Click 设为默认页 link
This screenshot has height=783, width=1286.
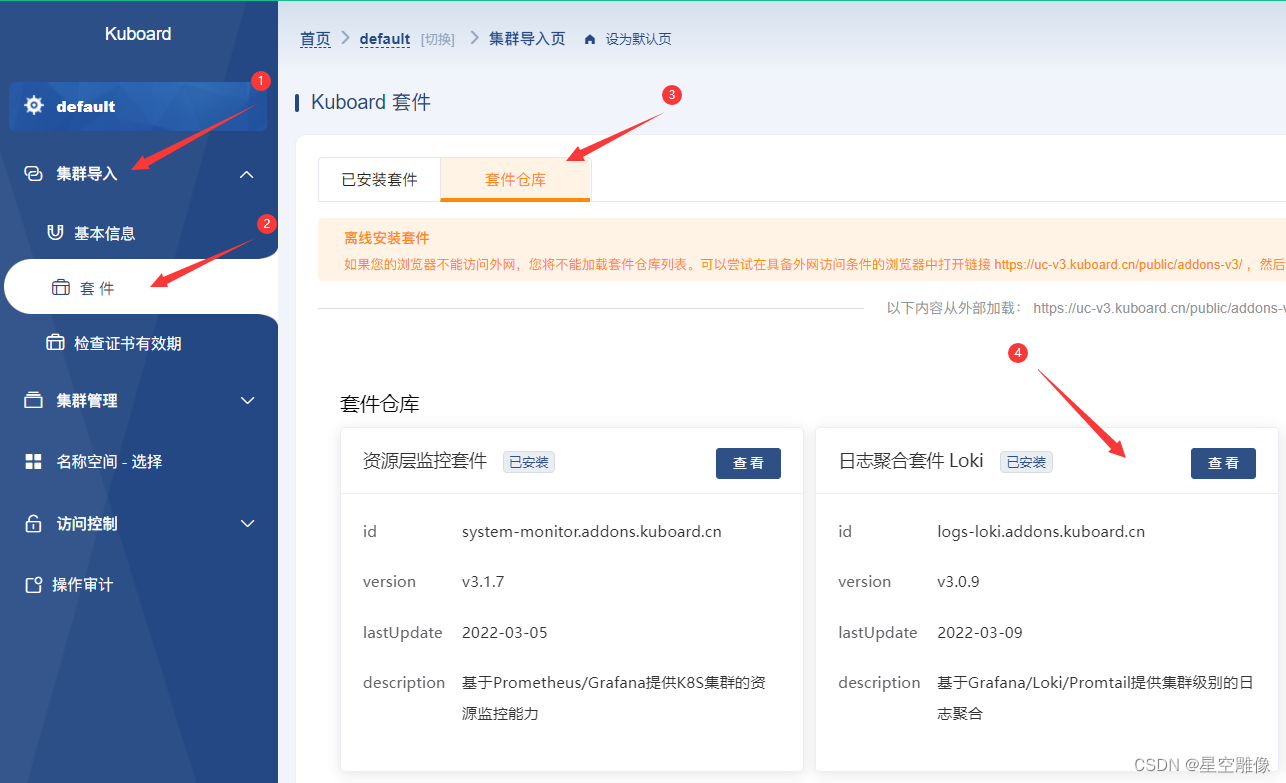point(638,40)
